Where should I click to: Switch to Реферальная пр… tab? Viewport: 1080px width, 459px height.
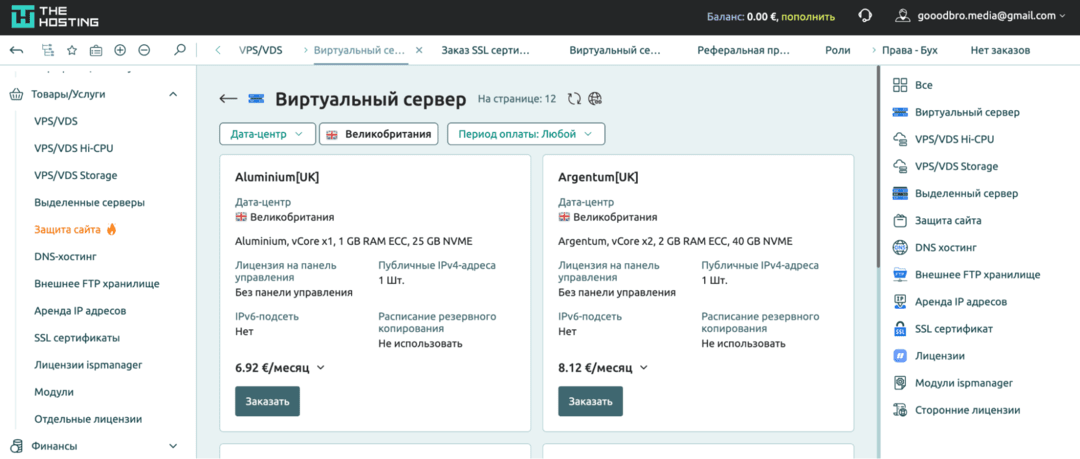(743, 50)
